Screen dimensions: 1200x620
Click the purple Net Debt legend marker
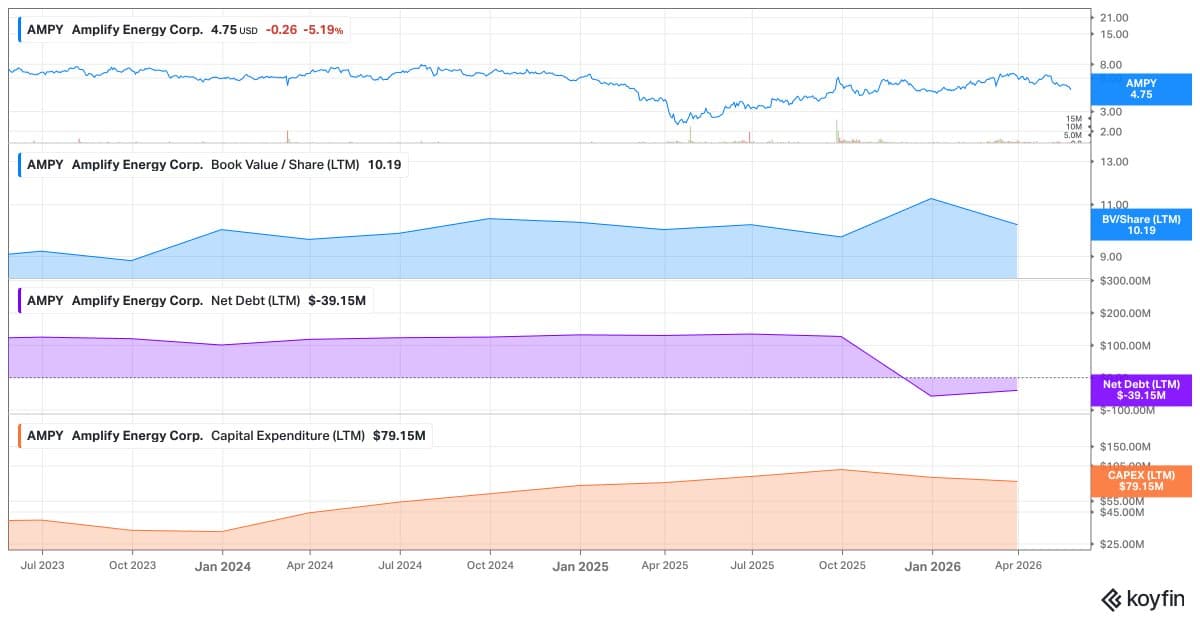click(x=20, y=300)
